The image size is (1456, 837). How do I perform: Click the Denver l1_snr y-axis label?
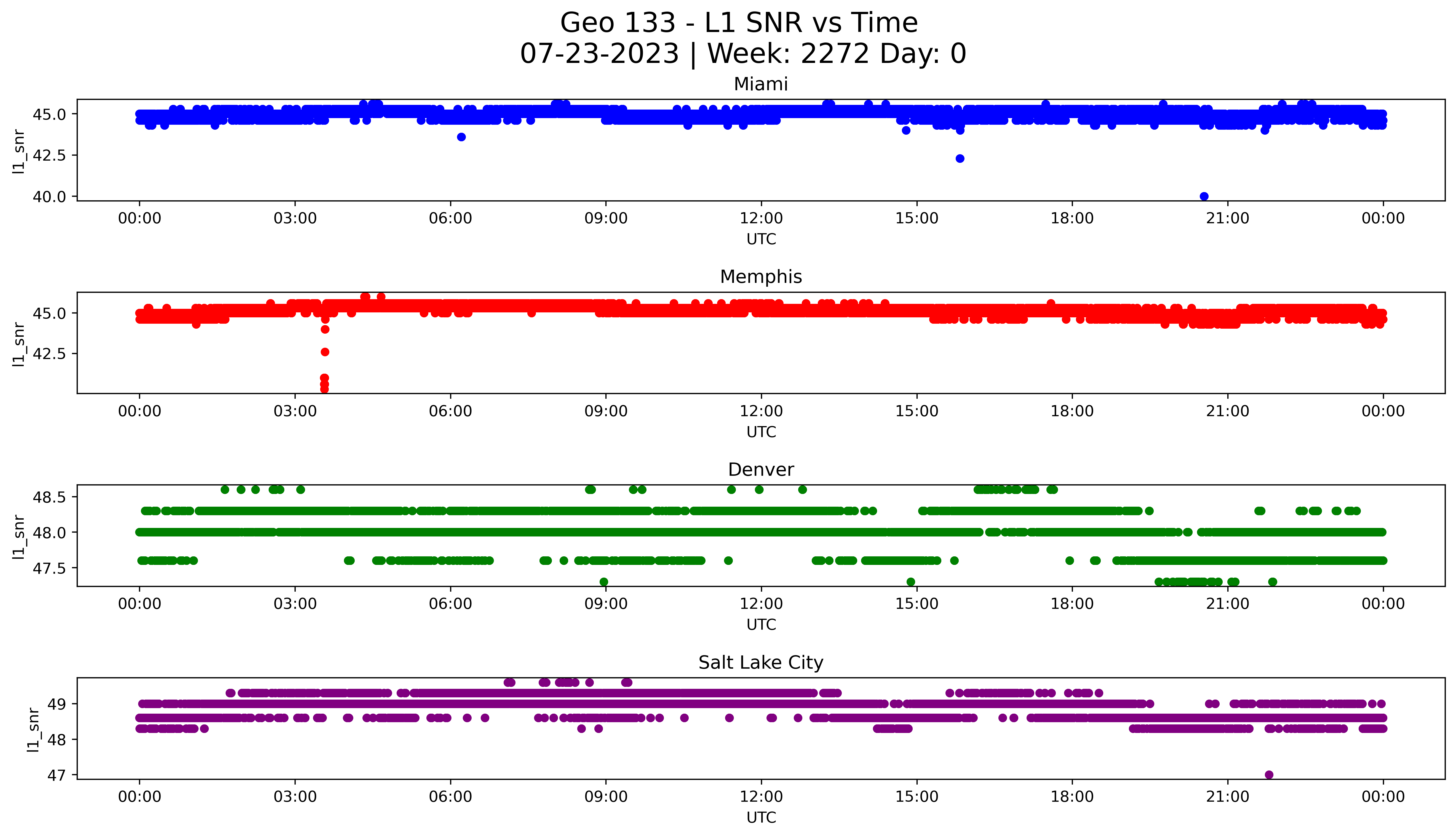[19, 536]
